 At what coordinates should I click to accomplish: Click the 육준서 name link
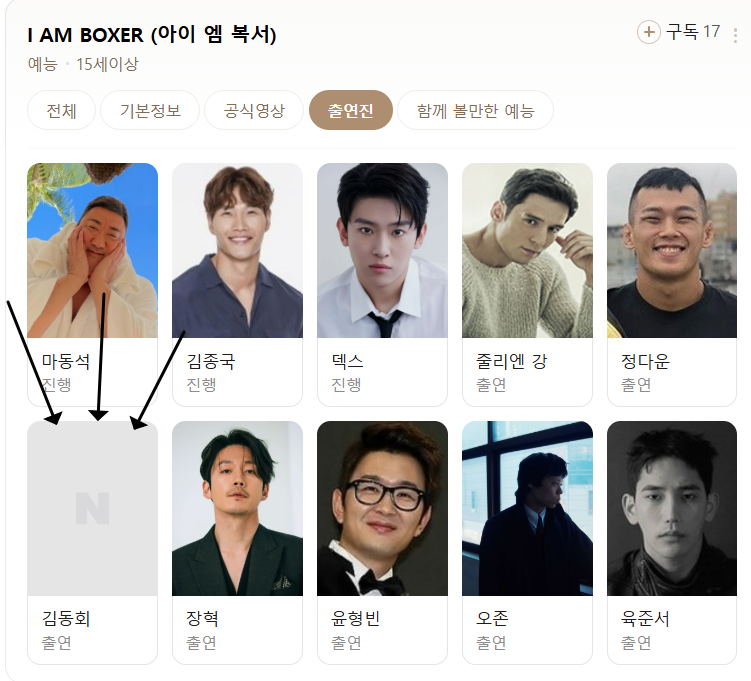point(645,619)
